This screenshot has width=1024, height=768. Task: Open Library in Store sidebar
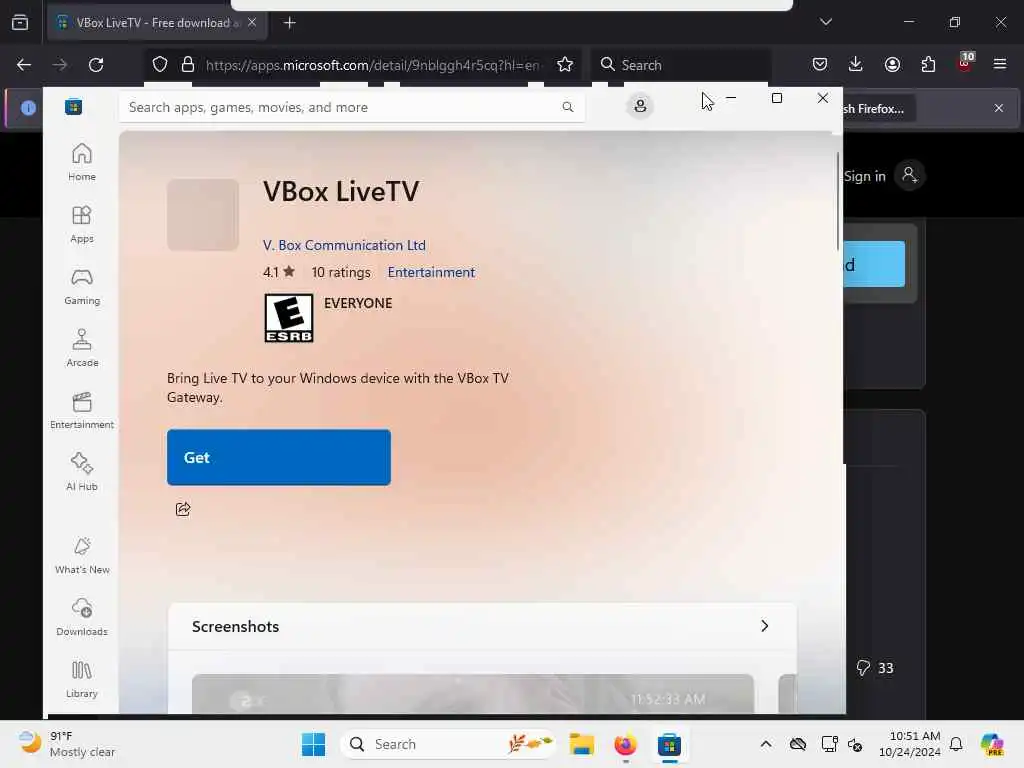(x=82, y=679)
